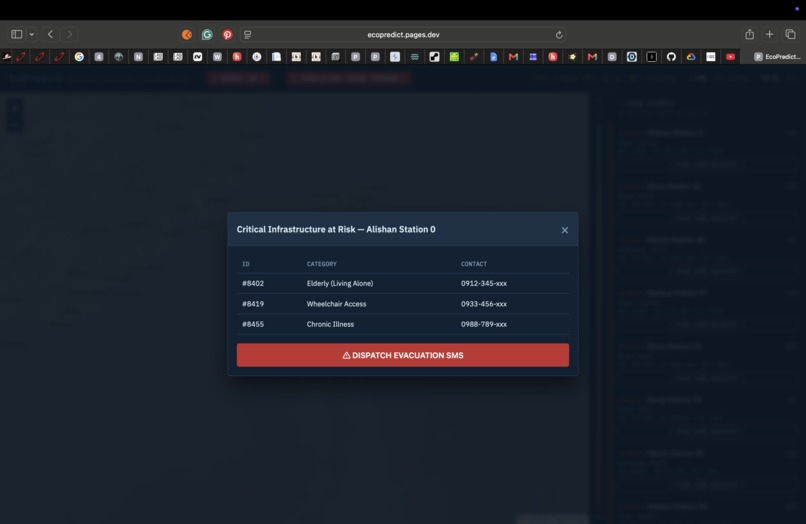Screen dimensions: 806x524
Task: Open the page settings icon in address bar
Action: (248, 34)
